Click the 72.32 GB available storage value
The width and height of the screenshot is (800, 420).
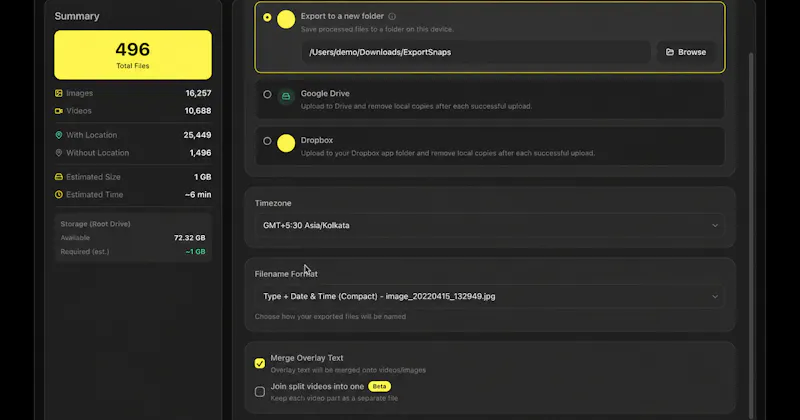click(x=190, y=238)
